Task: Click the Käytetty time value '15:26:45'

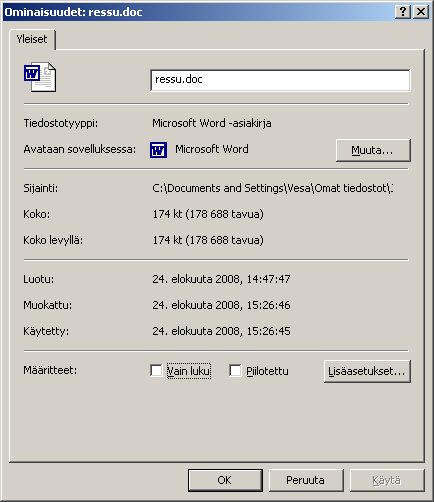Action: (268, 331)
